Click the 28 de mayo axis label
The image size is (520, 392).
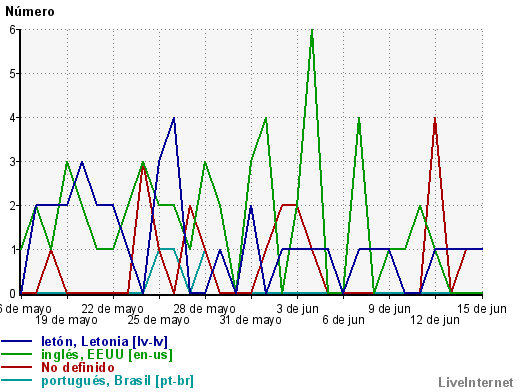pos(204,309)
